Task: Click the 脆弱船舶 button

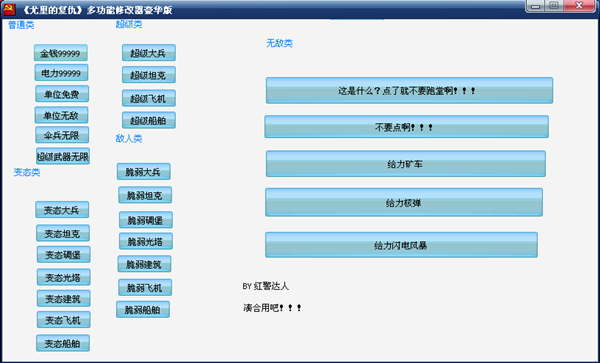Action: 143,309
